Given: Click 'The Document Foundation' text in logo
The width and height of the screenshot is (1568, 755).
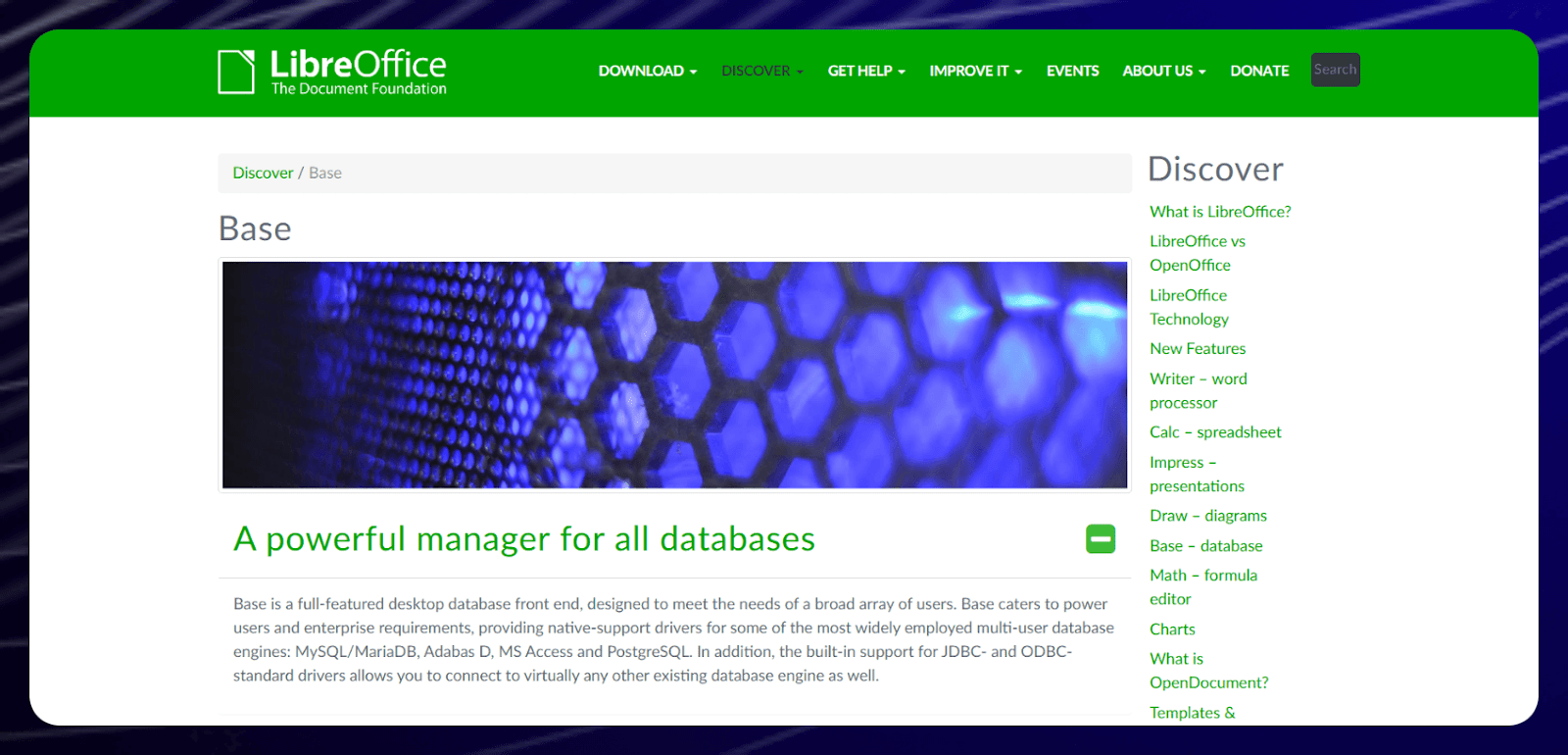Looking at the screenshot, I should tap(359, 88).
